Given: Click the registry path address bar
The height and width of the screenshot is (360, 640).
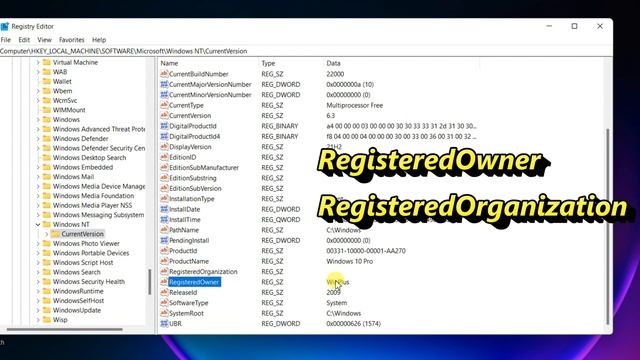Looking at the screenshot, I should (x=306, y=51).
